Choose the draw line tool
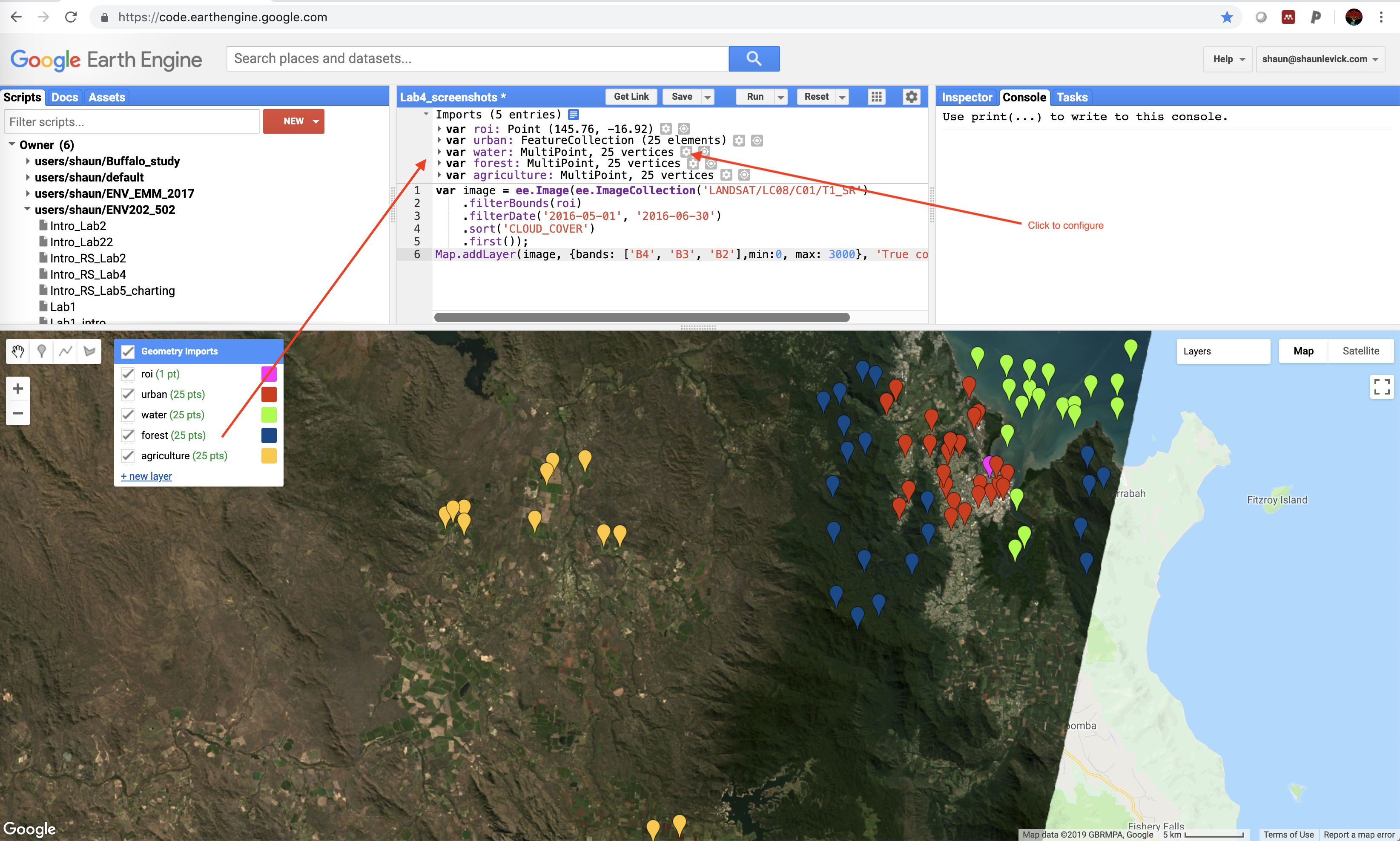The height and width of the screenshot is (841, 1400). [66, 351]
